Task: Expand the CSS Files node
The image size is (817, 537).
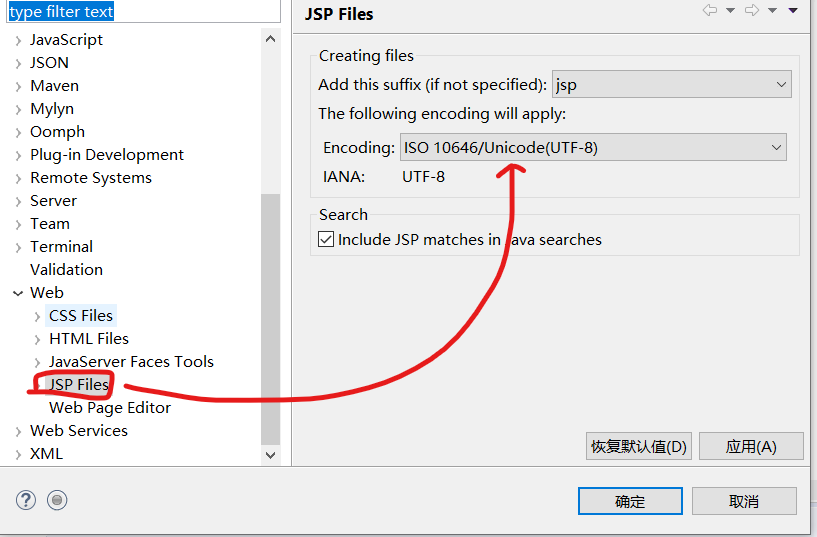Action: click(x=37, y=316)
